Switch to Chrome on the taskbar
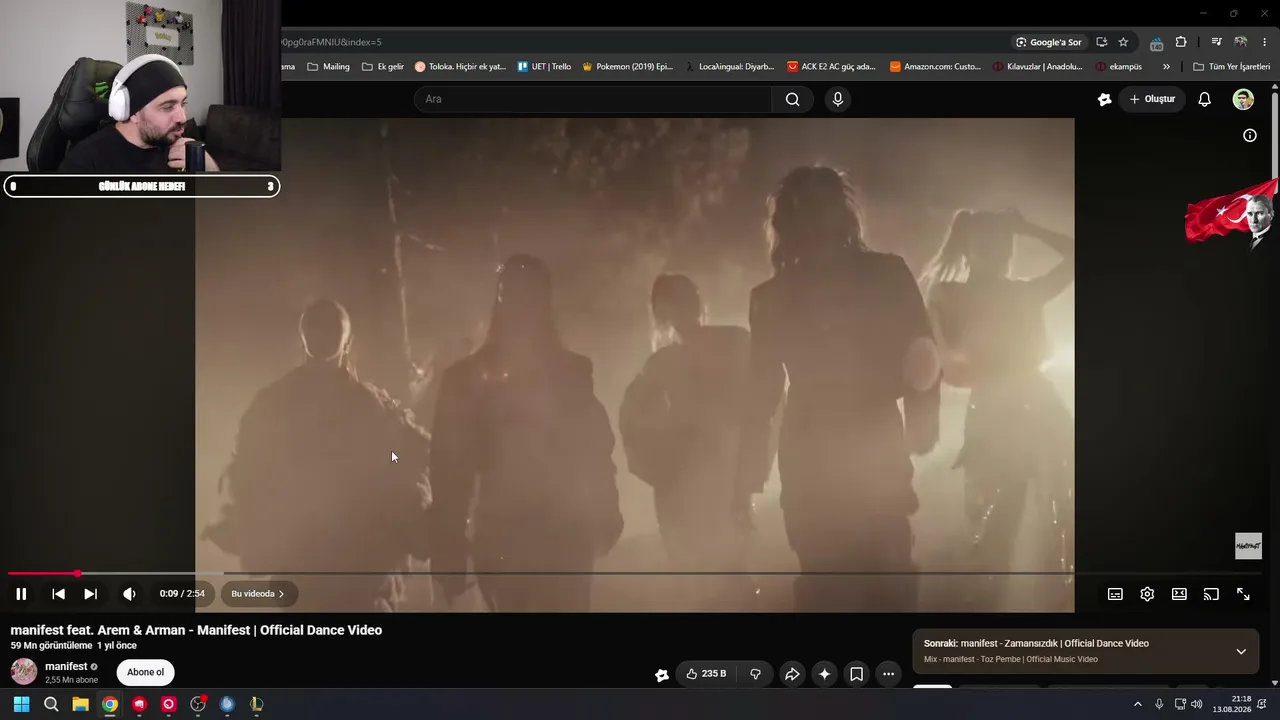Image resolution: width=1280 pixels, height=720 pixels. pos(110,704)
